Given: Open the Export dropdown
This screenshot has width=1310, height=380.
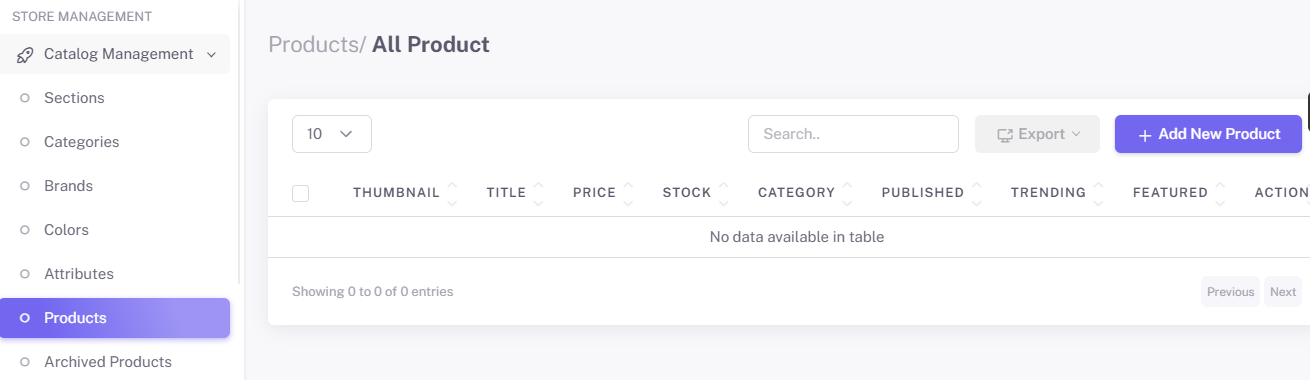Looking at the screenshot, I should 1037,134.
